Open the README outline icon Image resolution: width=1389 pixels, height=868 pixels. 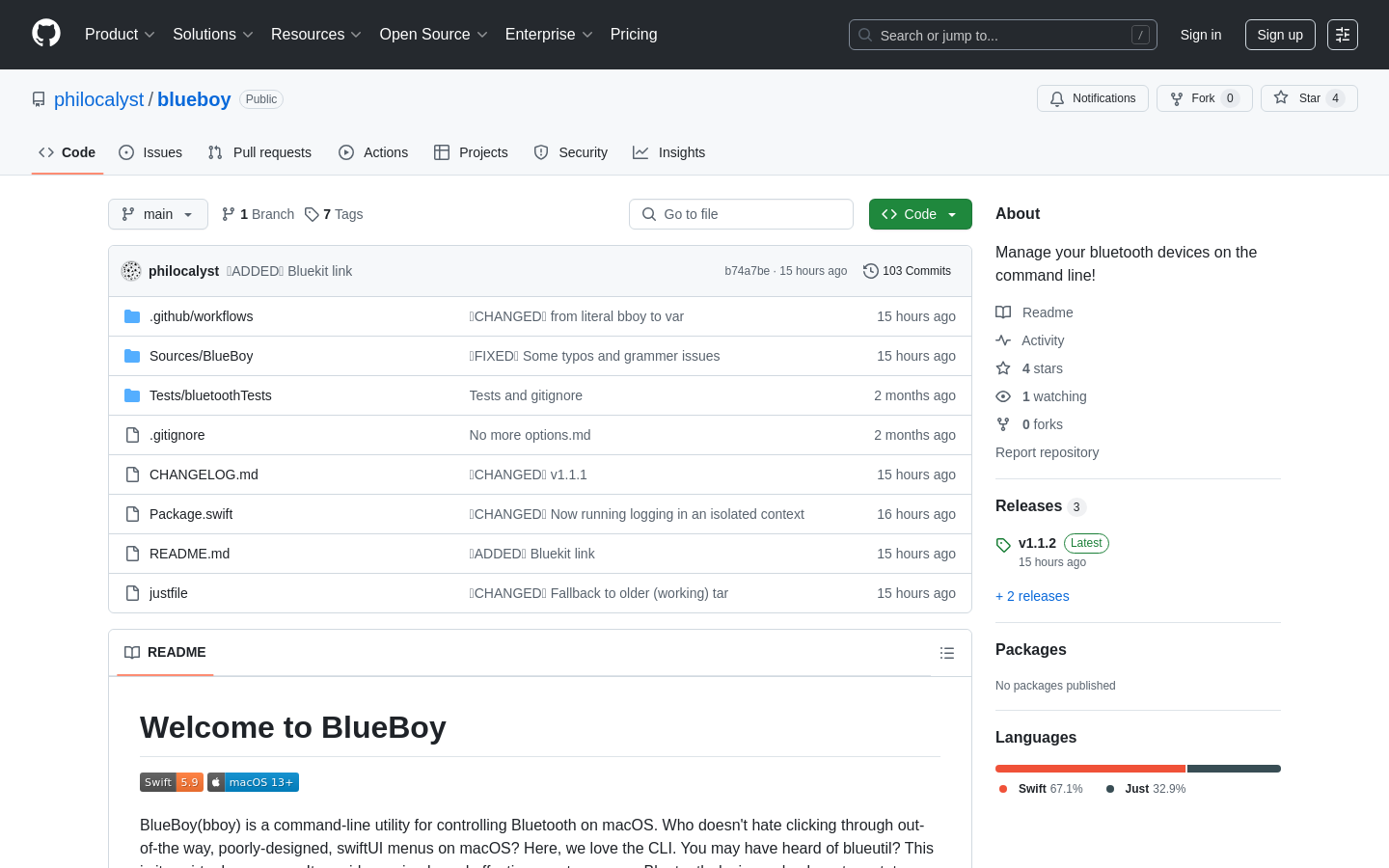click(x=947, y=653)
